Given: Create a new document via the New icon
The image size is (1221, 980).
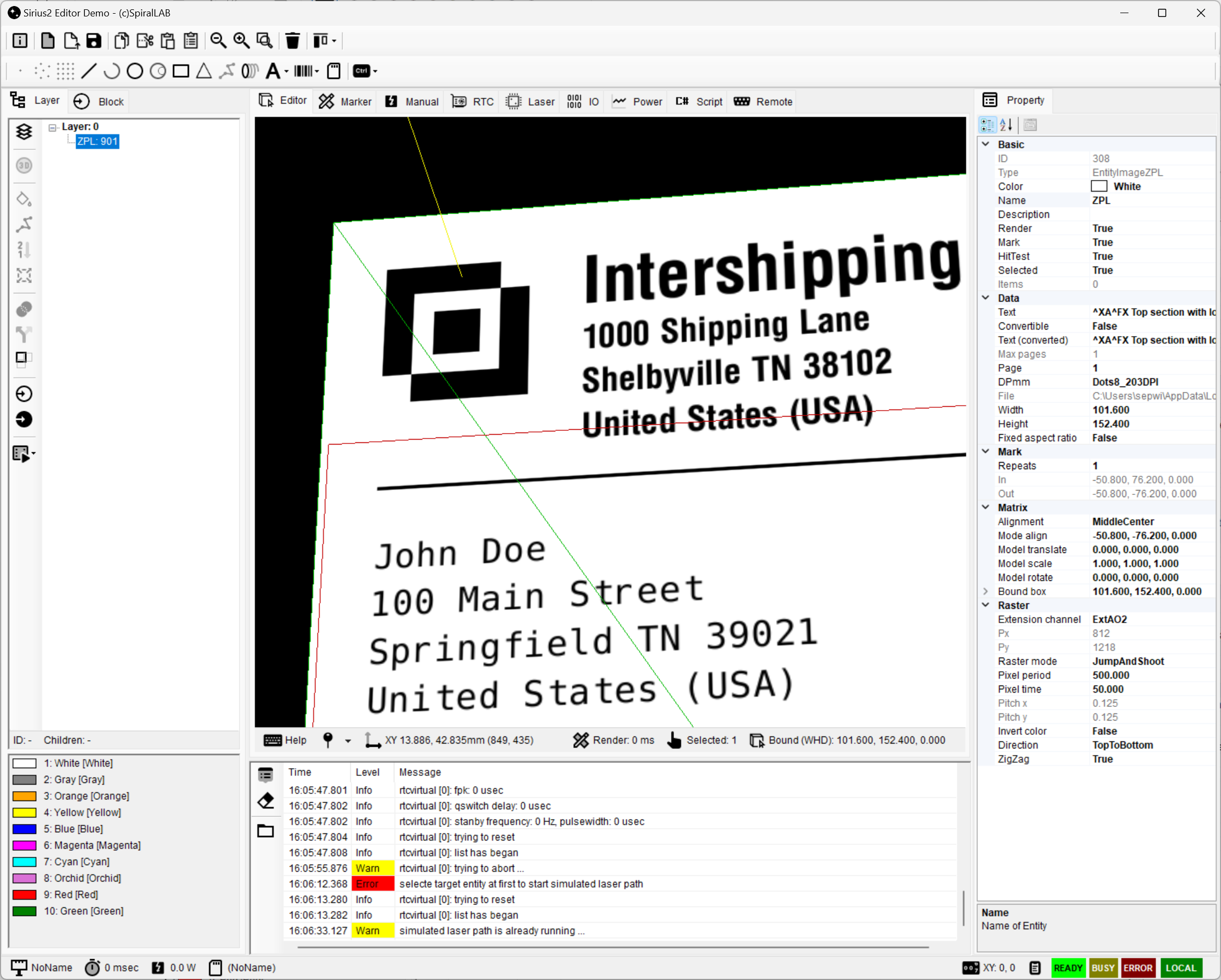Looking at the screenshot, I should pos(48,41).
